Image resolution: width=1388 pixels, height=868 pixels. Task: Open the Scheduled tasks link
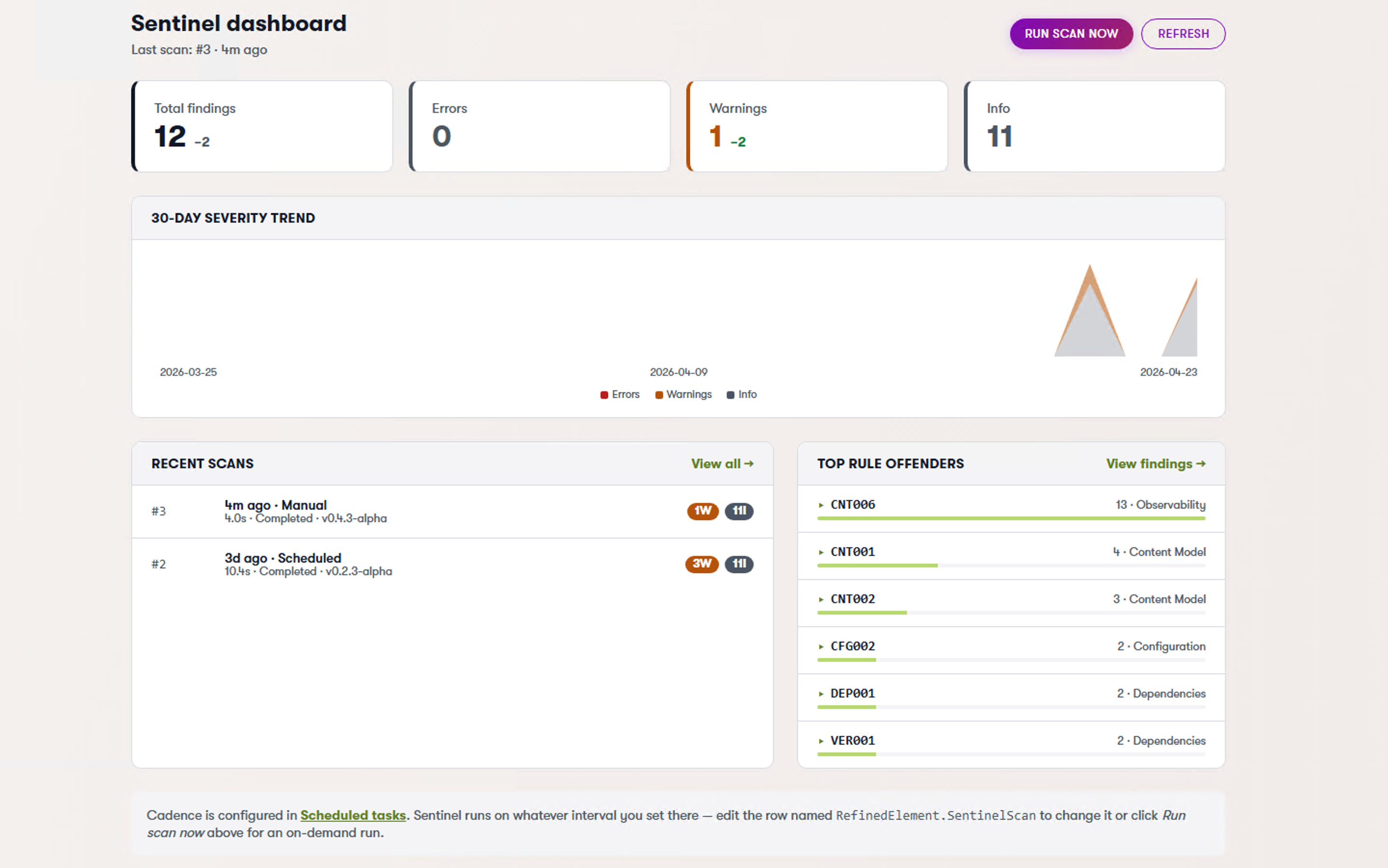pos(353,815)
